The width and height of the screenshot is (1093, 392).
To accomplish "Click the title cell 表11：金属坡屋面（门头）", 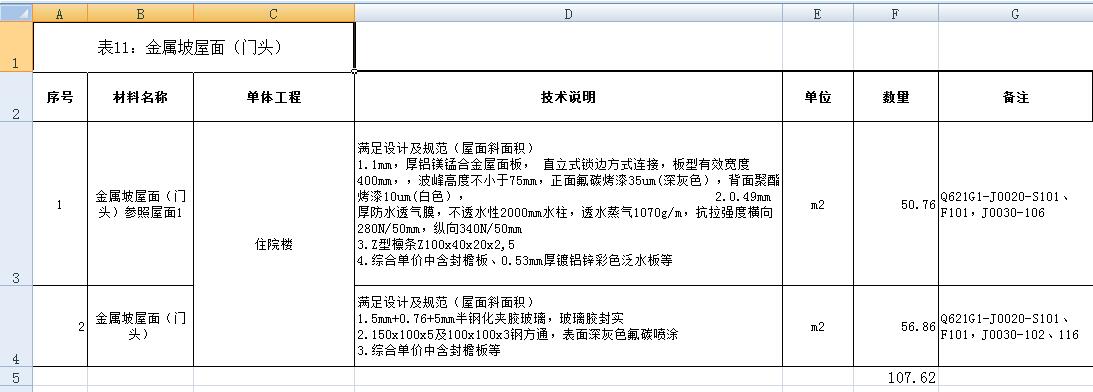I will coord(194,47).
